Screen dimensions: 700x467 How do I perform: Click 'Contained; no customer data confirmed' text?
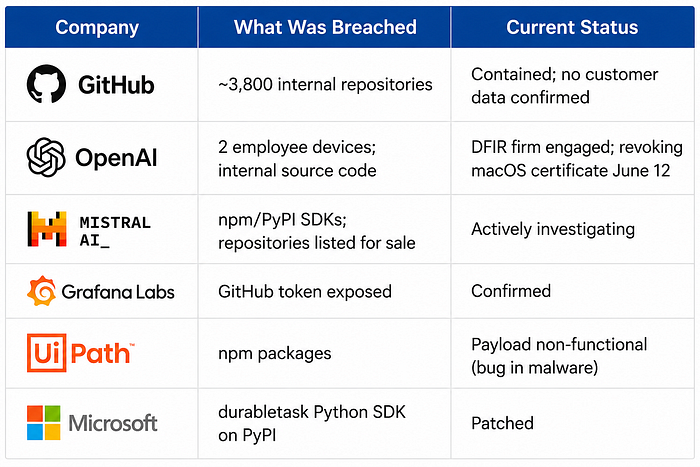click(x=564, y=86)
